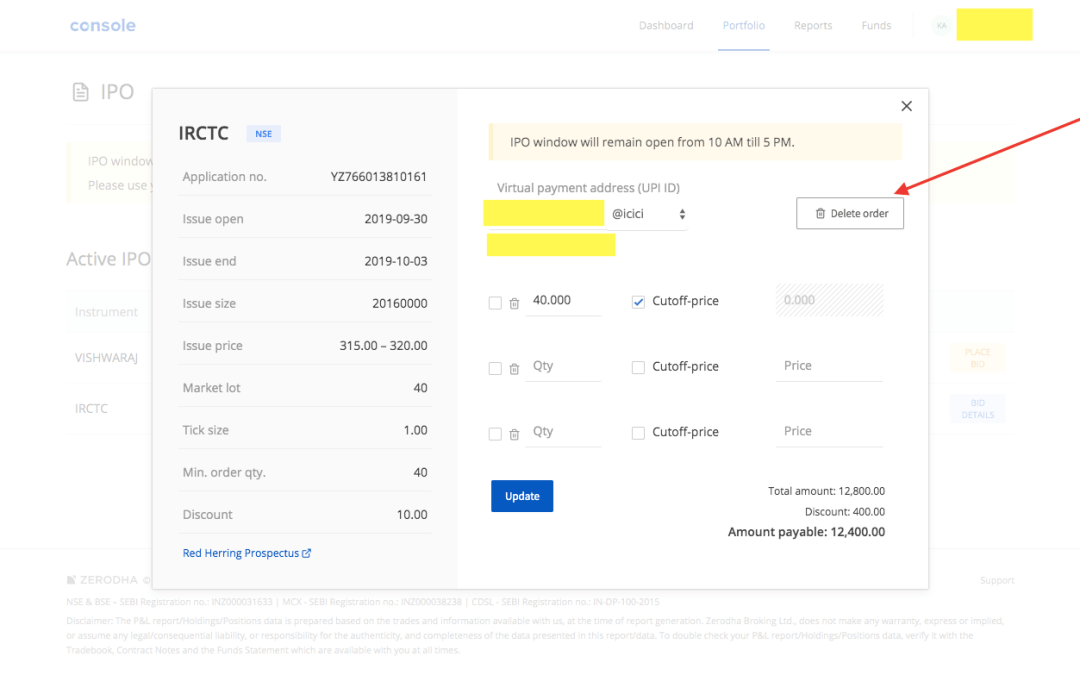Image resolution: width=1080 pixels, height=675 pixels.
Task: Click the second row Price field
Action: (x=829, y=366)
